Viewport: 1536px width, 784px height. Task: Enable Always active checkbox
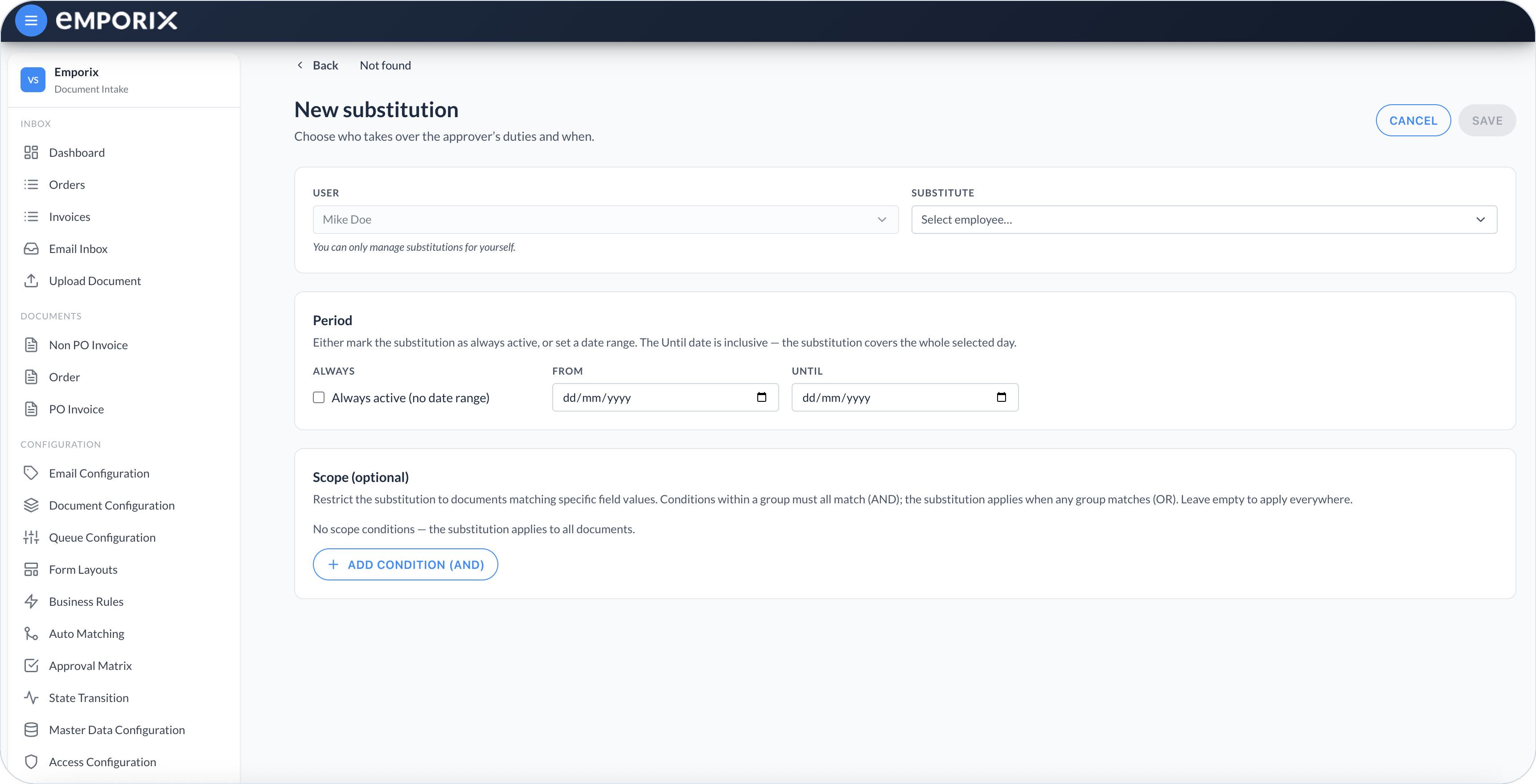pos(319,397)
